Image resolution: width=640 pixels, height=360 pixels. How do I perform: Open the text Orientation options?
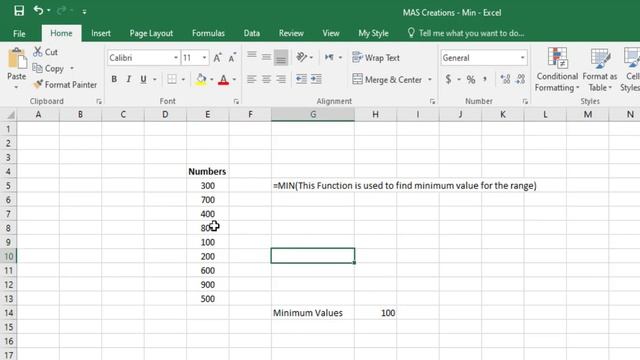[x=304, y=57]
